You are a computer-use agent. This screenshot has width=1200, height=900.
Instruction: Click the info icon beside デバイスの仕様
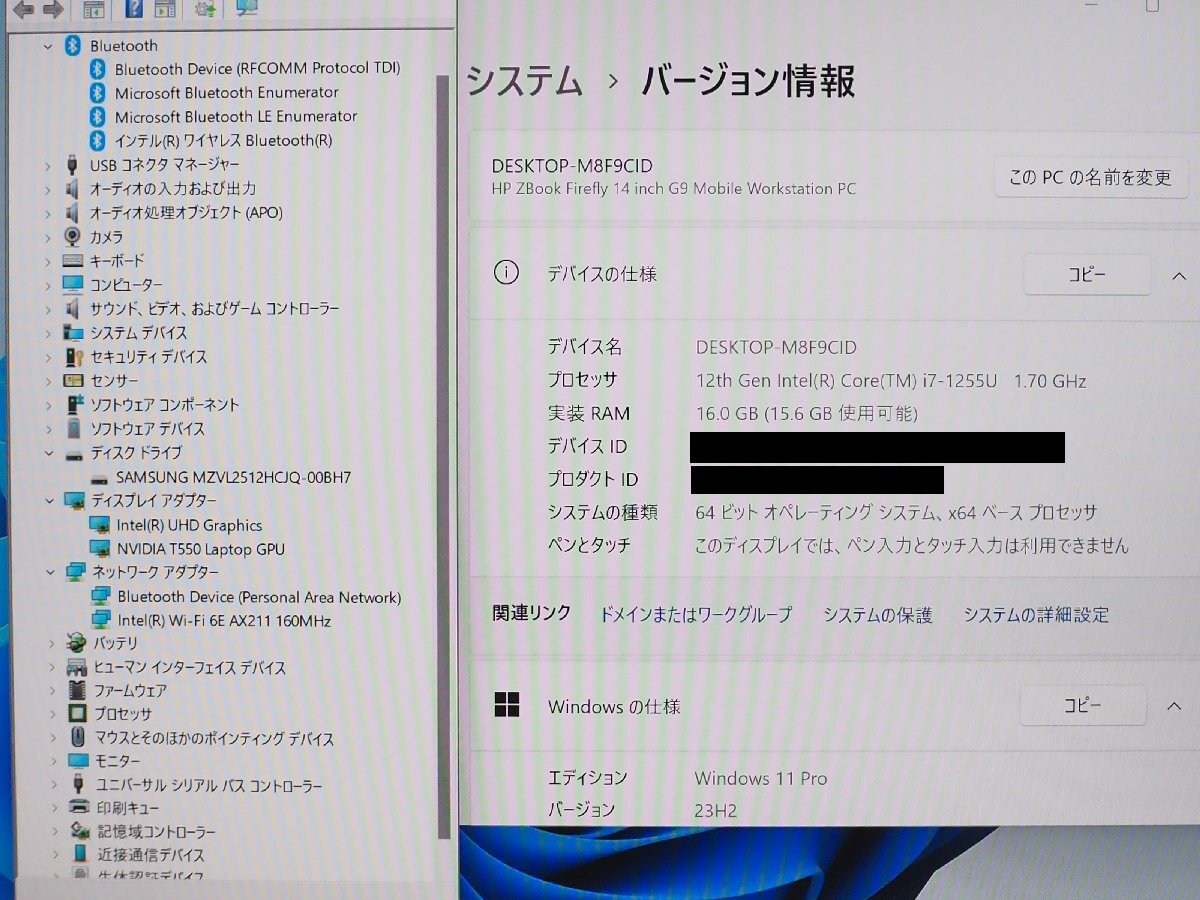[x=507, y=273]
